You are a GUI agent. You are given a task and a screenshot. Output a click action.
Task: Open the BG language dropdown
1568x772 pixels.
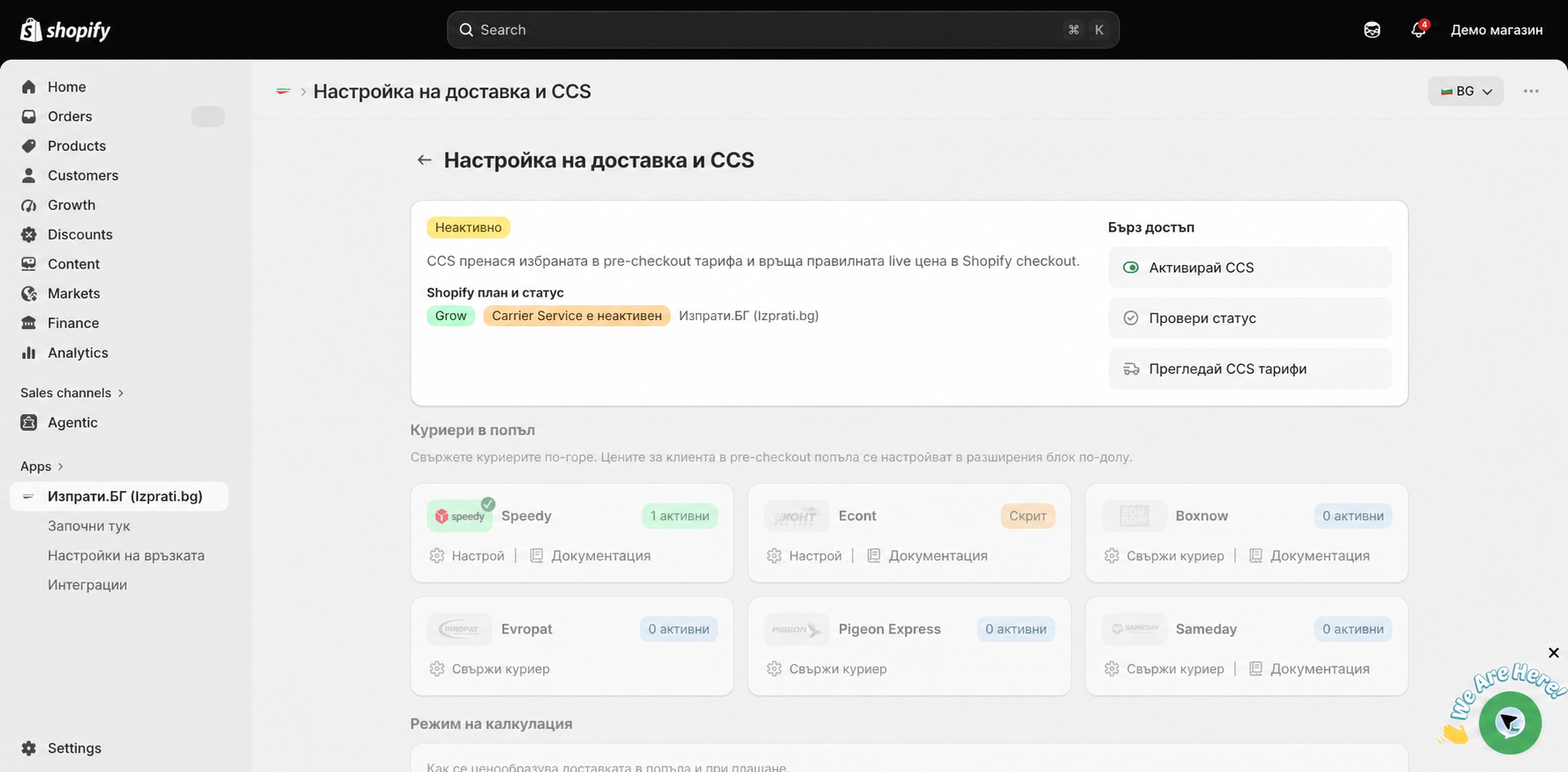pyautogui.click(x=1465, y=91)
